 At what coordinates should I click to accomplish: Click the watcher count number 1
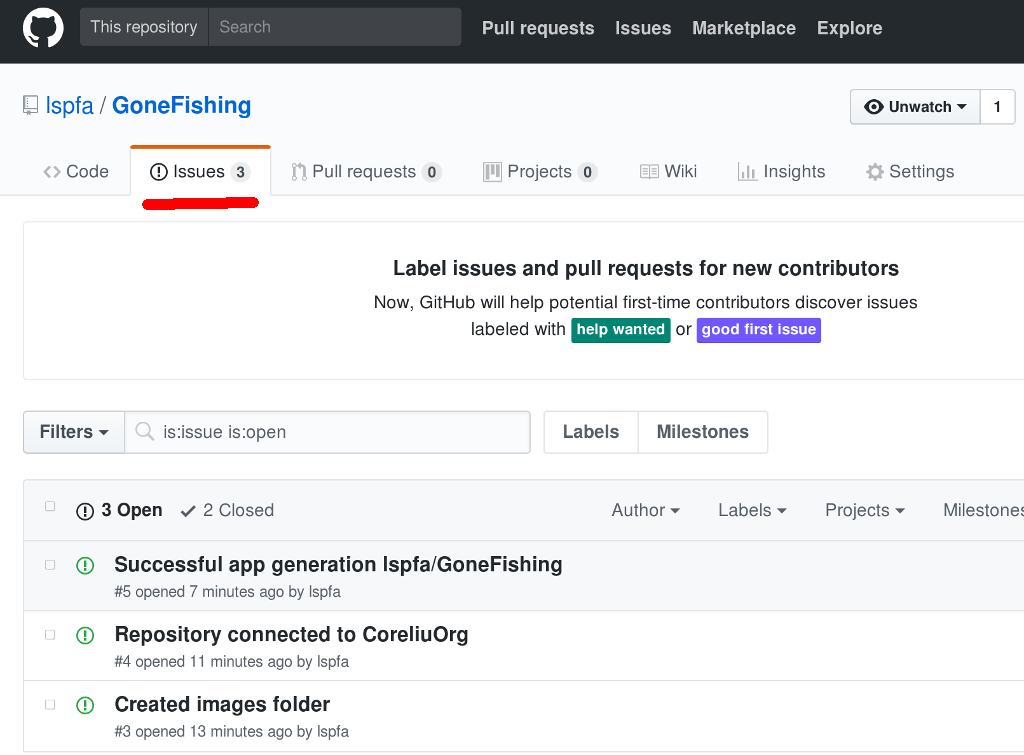pyautogui.click(x=997, y=106)
